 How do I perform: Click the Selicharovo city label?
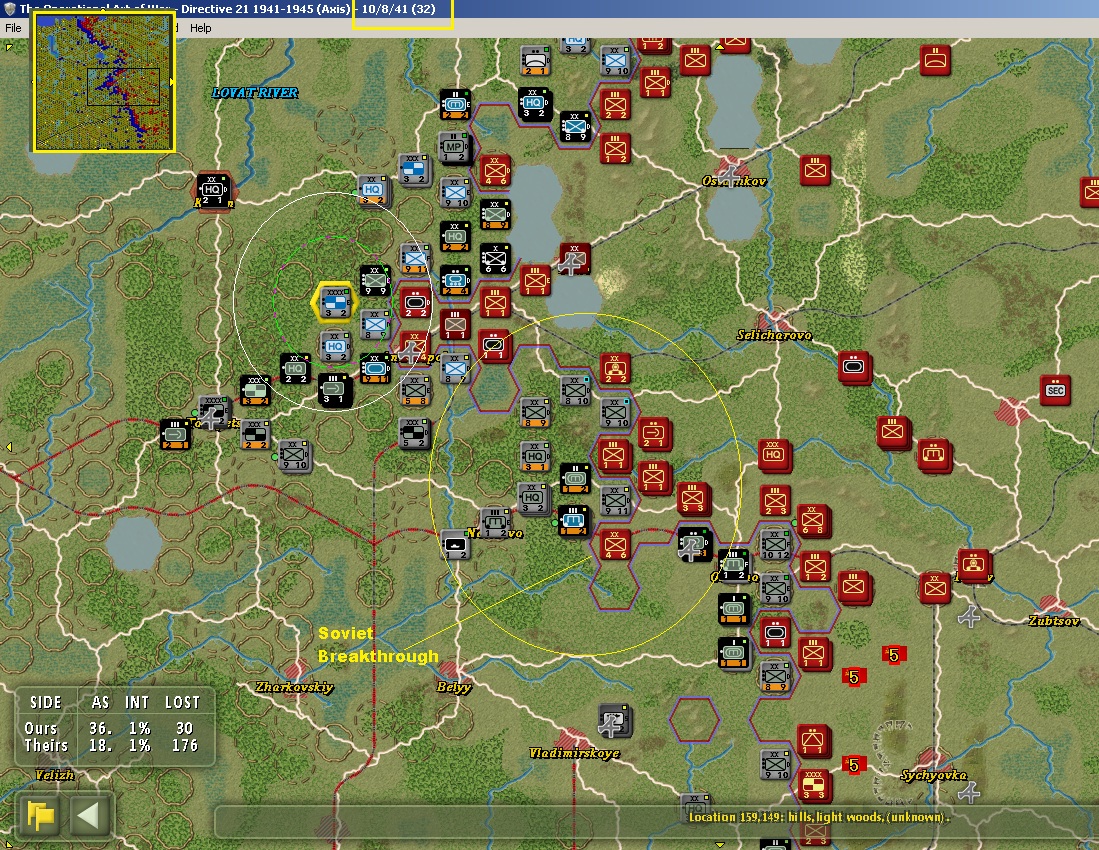774,335
